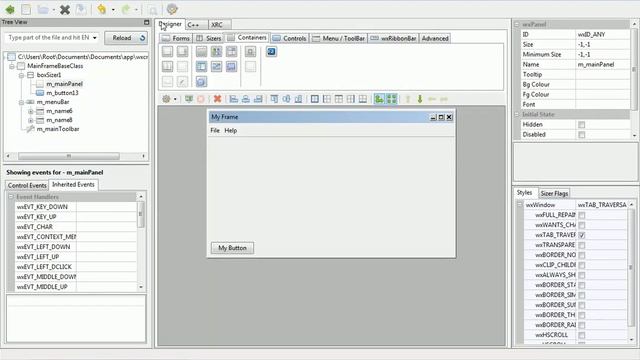Switch to the C++ tab

point(193,25)
